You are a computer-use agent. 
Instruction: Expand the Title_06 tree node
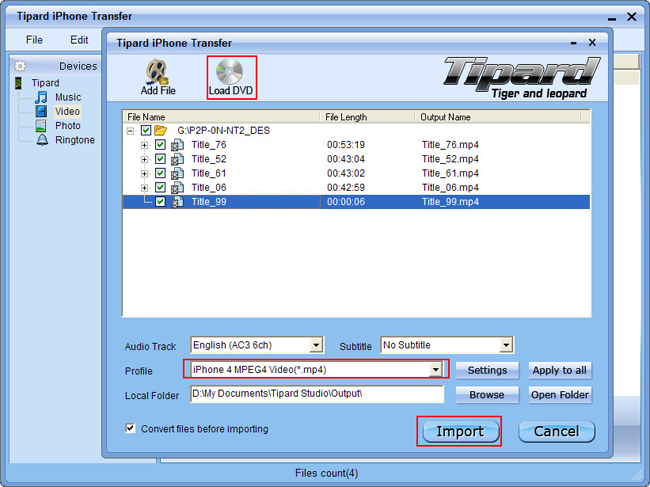coord(144,188)
